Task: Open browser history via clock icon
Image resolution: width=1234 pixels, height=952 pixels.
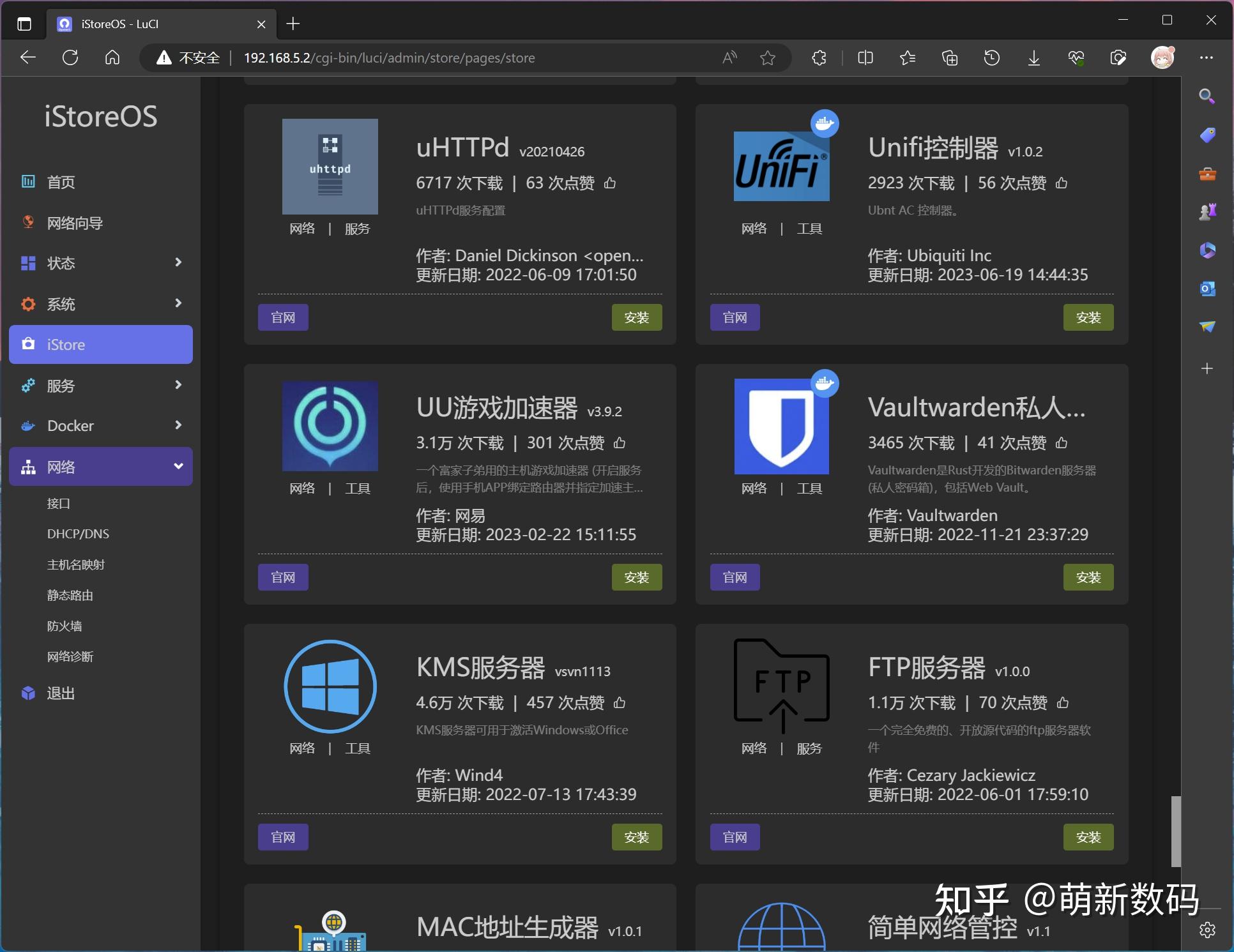Action: pyautogui.click(x=991, y=57)
